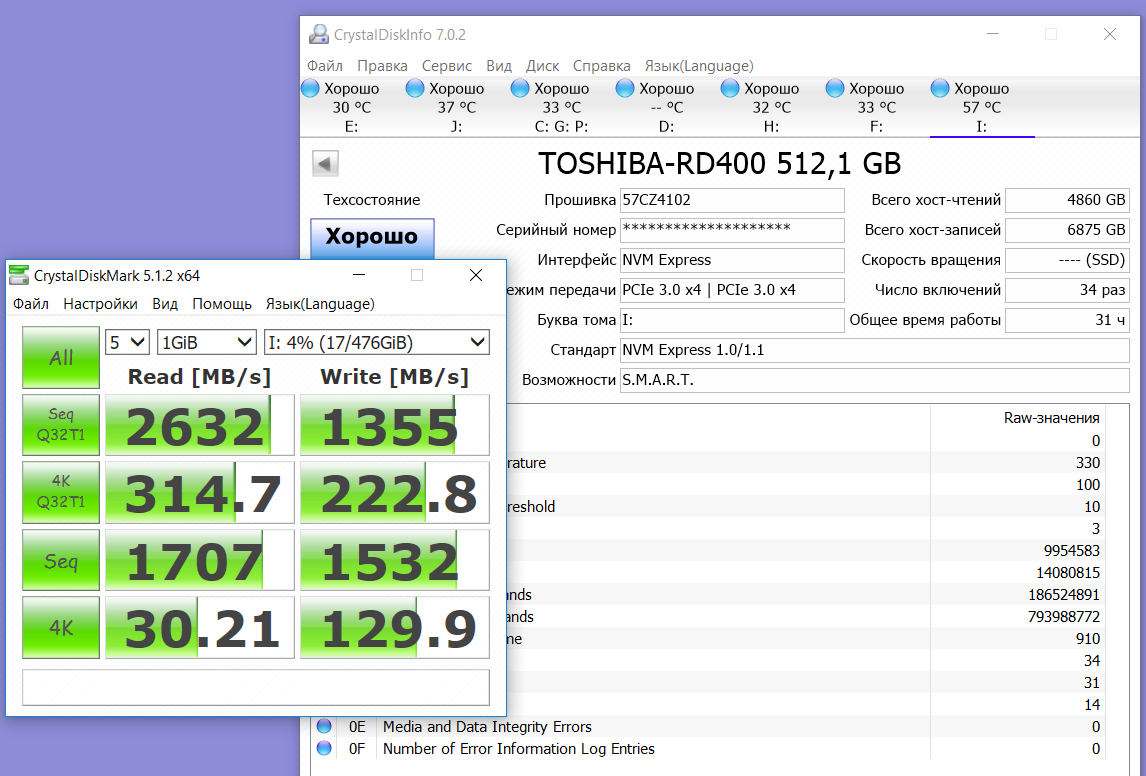Click status orb of attribute 0E row
Image resolution: width=1146 pixels, height=776 pixels.
tap(324, 726)
